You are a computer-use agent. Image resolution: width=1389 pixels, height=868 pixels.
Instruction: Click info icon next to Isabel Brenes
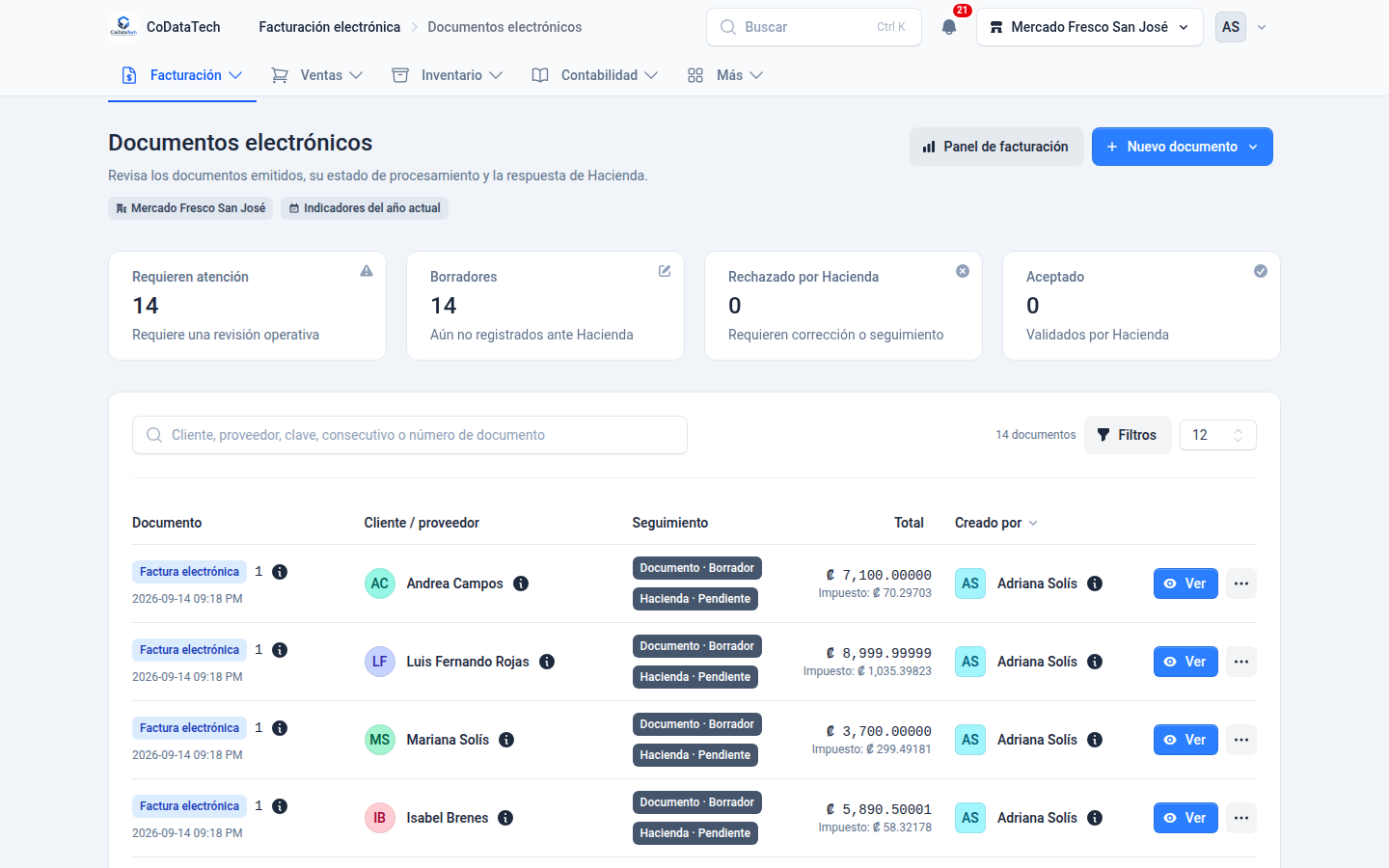[x=505, y=818]
